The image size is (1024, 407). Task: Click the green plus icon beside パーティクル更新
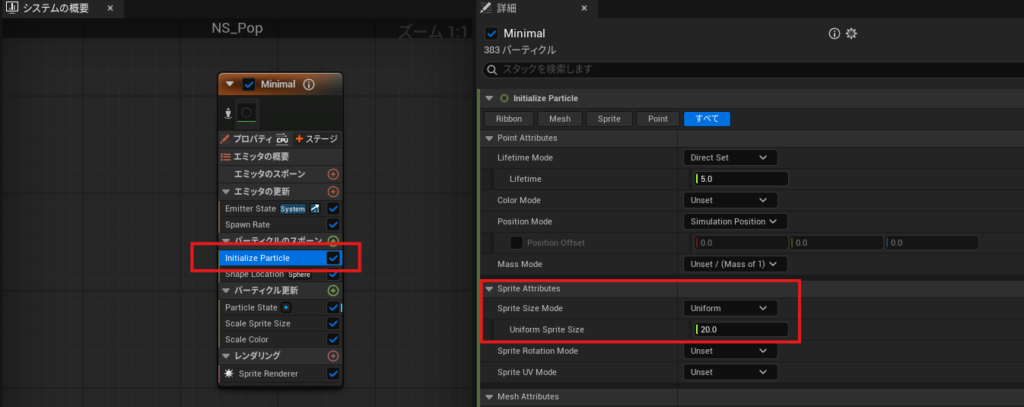tap(333, 291)
